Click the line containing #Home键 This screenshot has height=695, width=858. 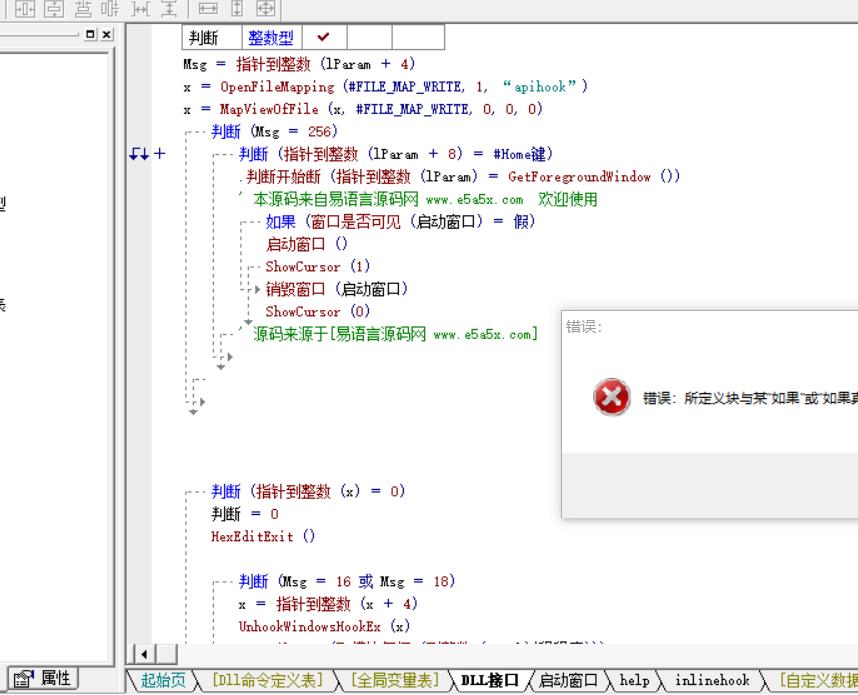[396, 154]
